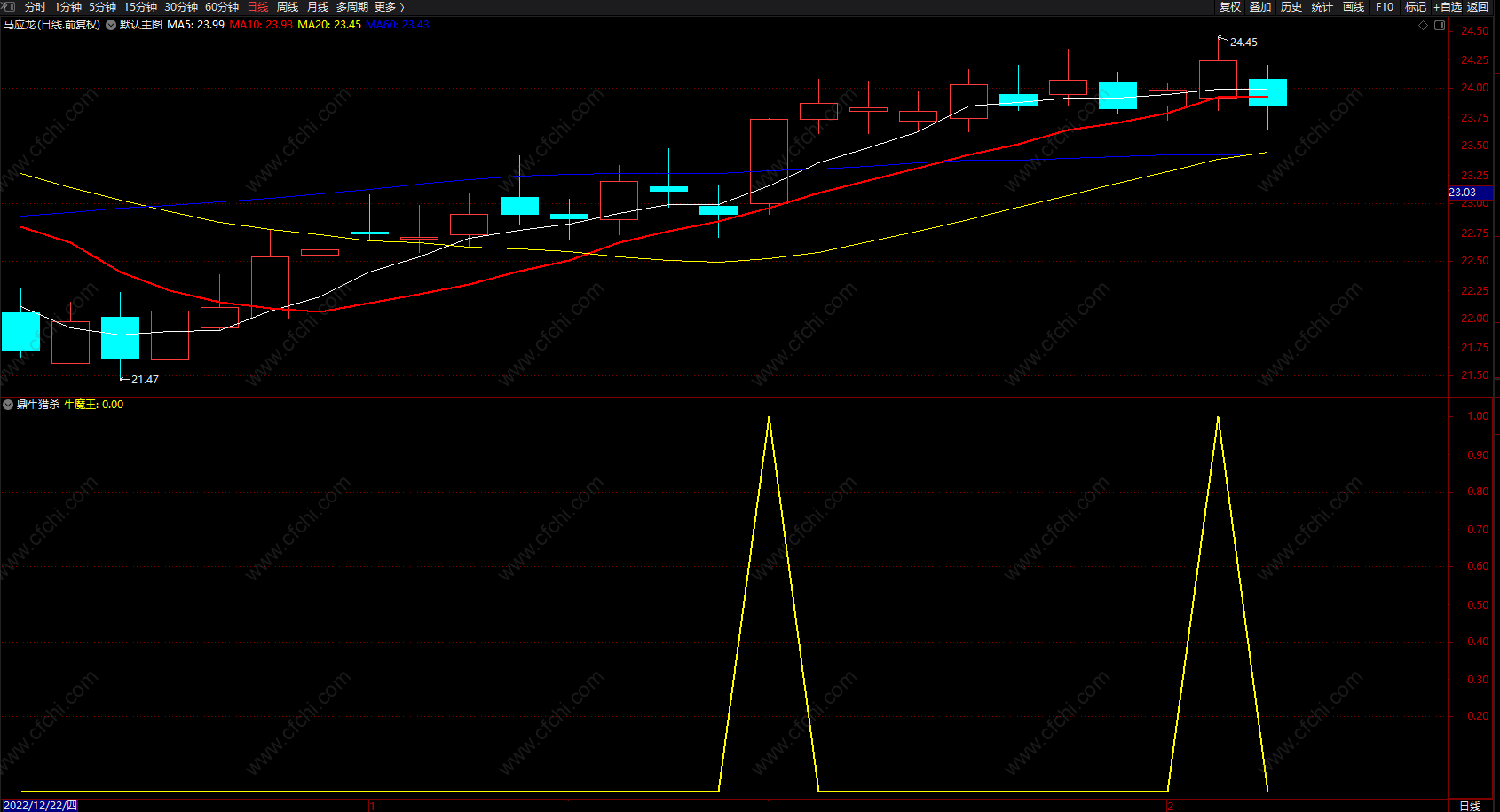Expand the 鼎牛猎杀 sub-indicator dropdown arrow

tap(8, 405)
